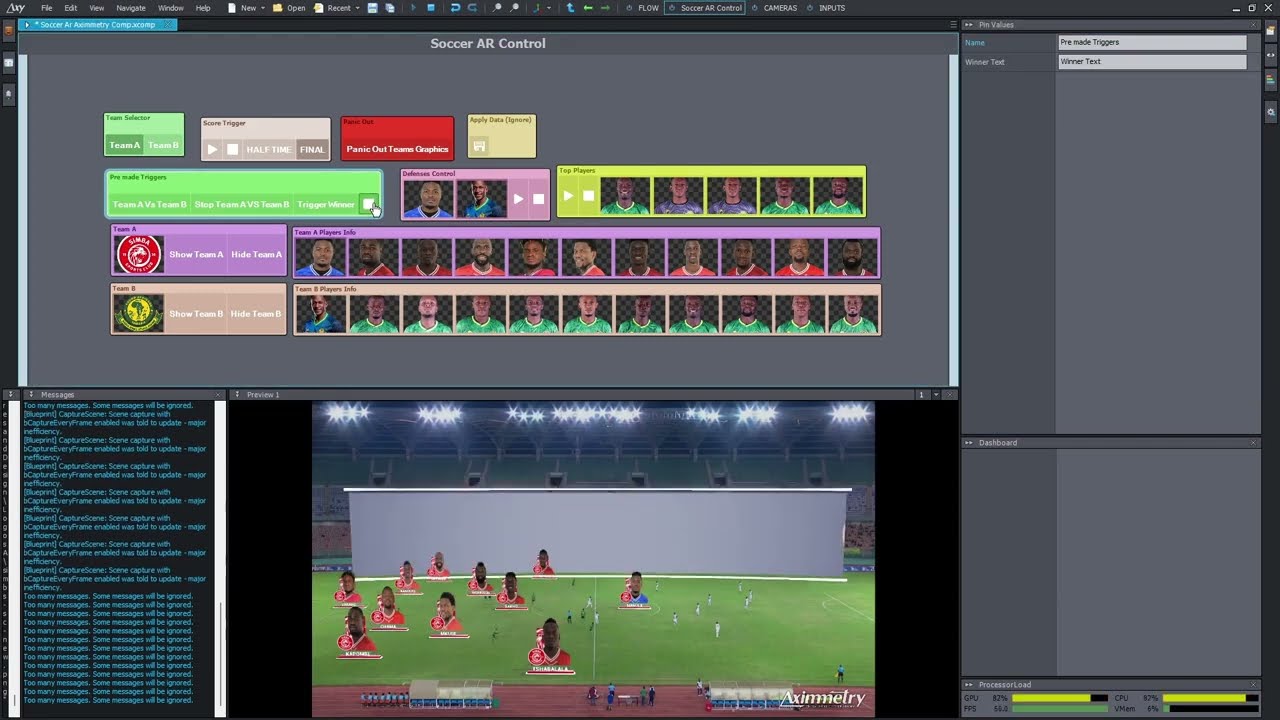Click the blue Play toolbar icon
This screenshot has height=720, width=1280.
[414, 8]
